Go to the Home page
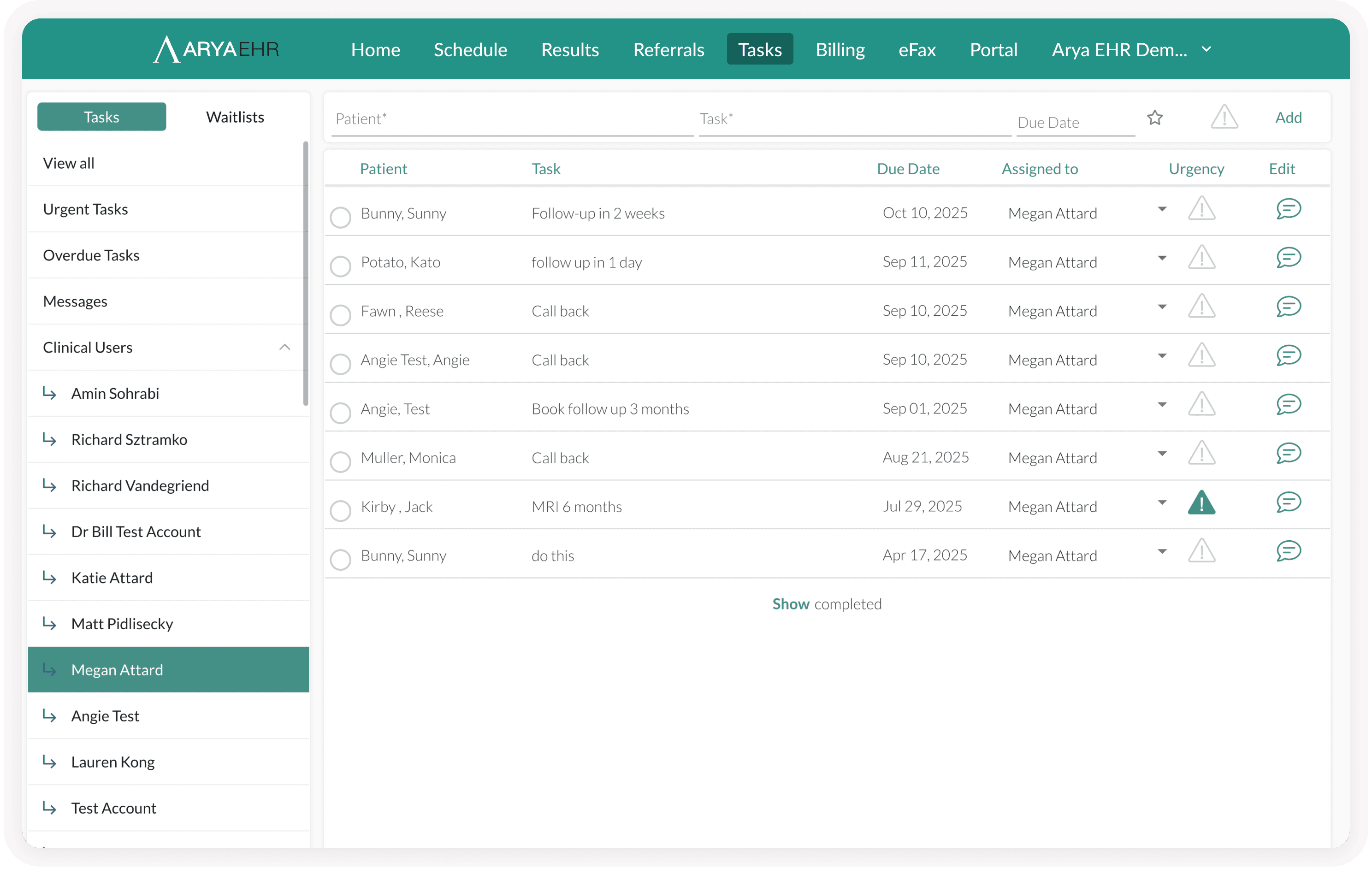Image resolution: width=1372 pixels, height=874 pixels. (x=375, y=50)
